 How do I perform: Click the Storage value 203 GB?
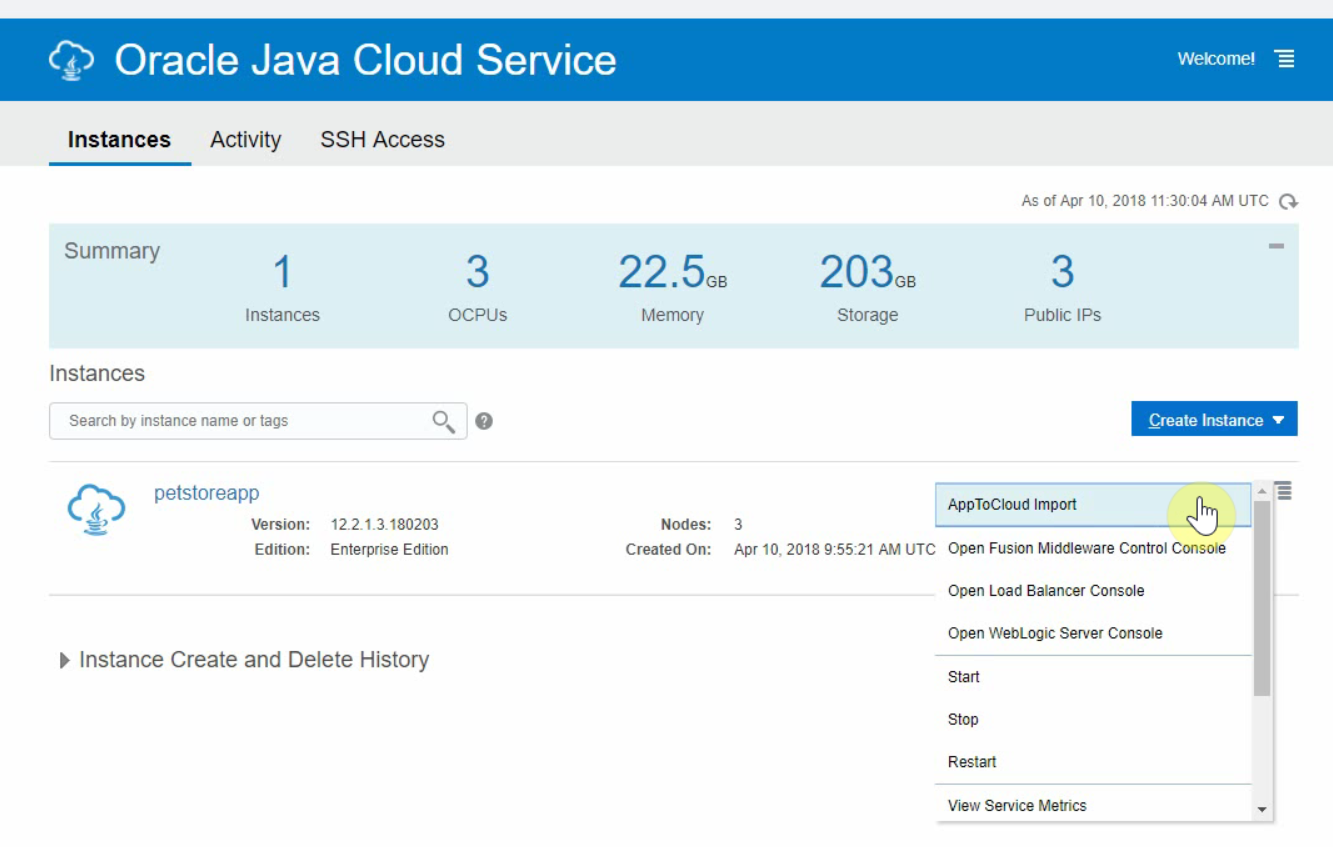(x=867, y=272)
